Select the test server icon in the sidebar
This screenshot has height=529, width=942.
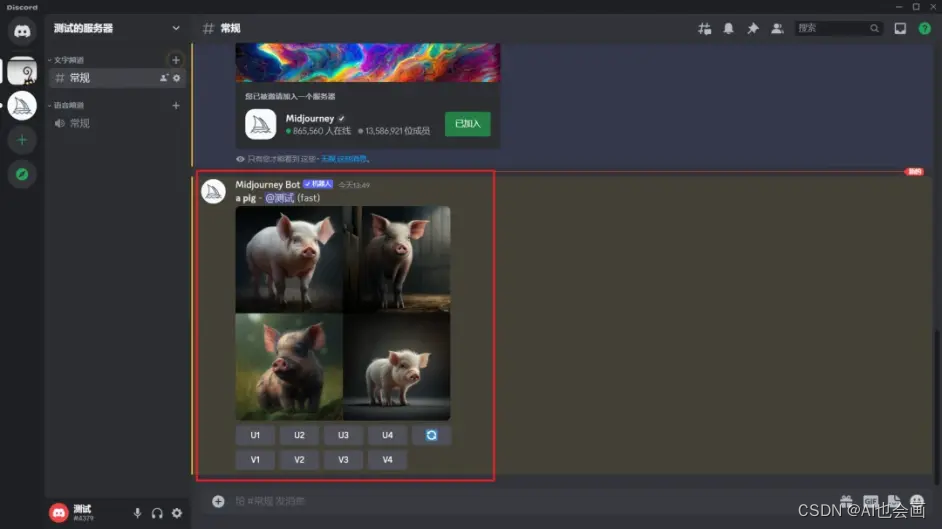pos(22,71)
